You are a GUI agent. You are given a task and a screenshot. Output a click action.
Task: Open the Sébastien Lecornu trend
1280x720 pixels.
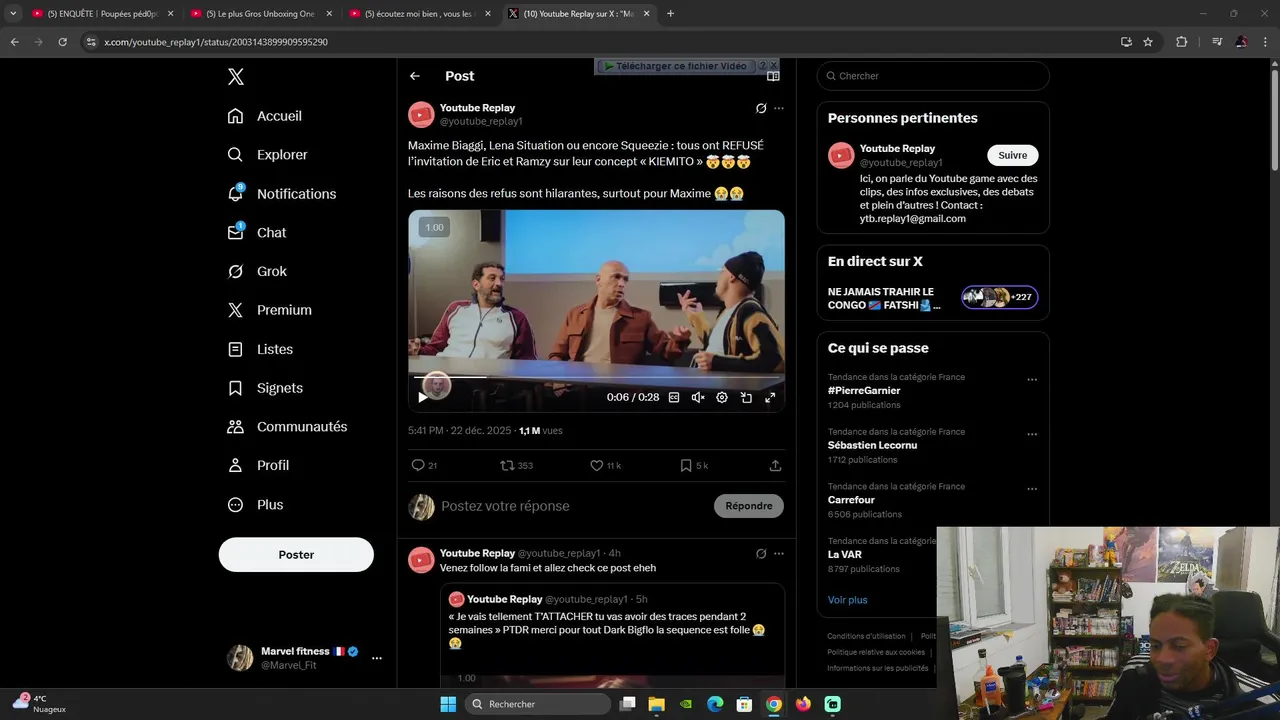point(872,445)
